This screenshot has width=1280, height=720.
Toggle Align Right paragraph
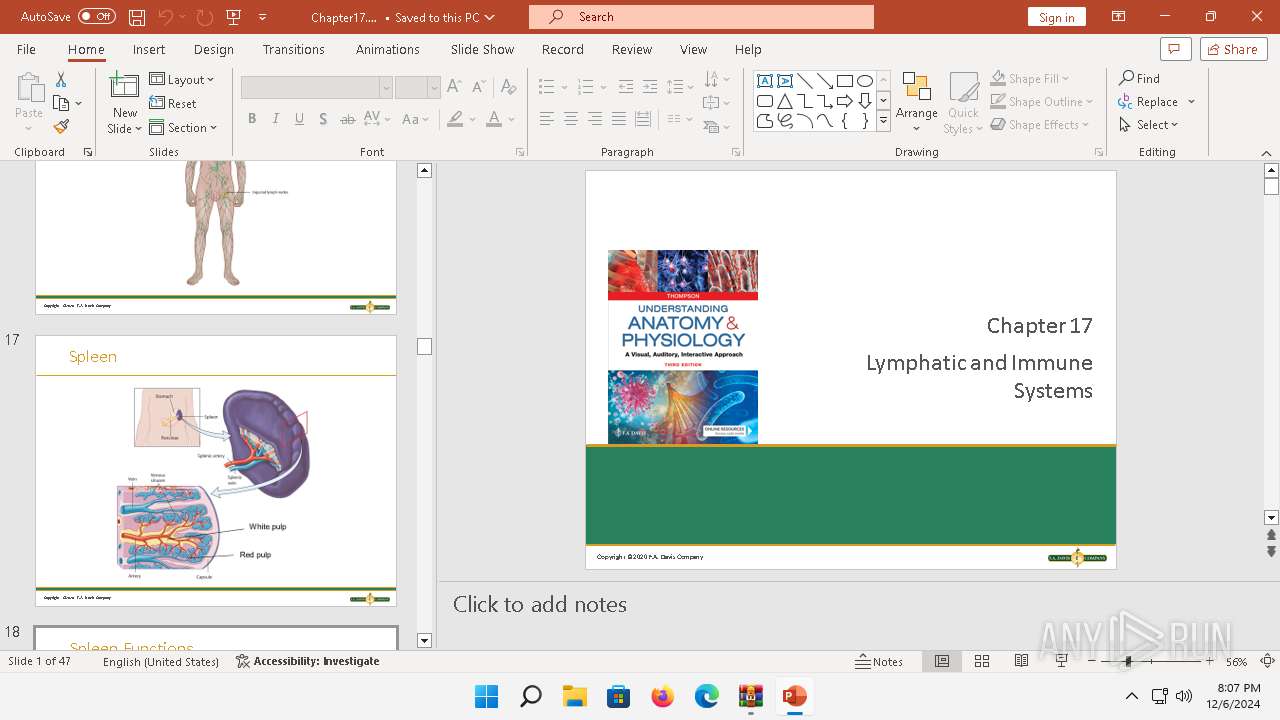tap(594, 119)
